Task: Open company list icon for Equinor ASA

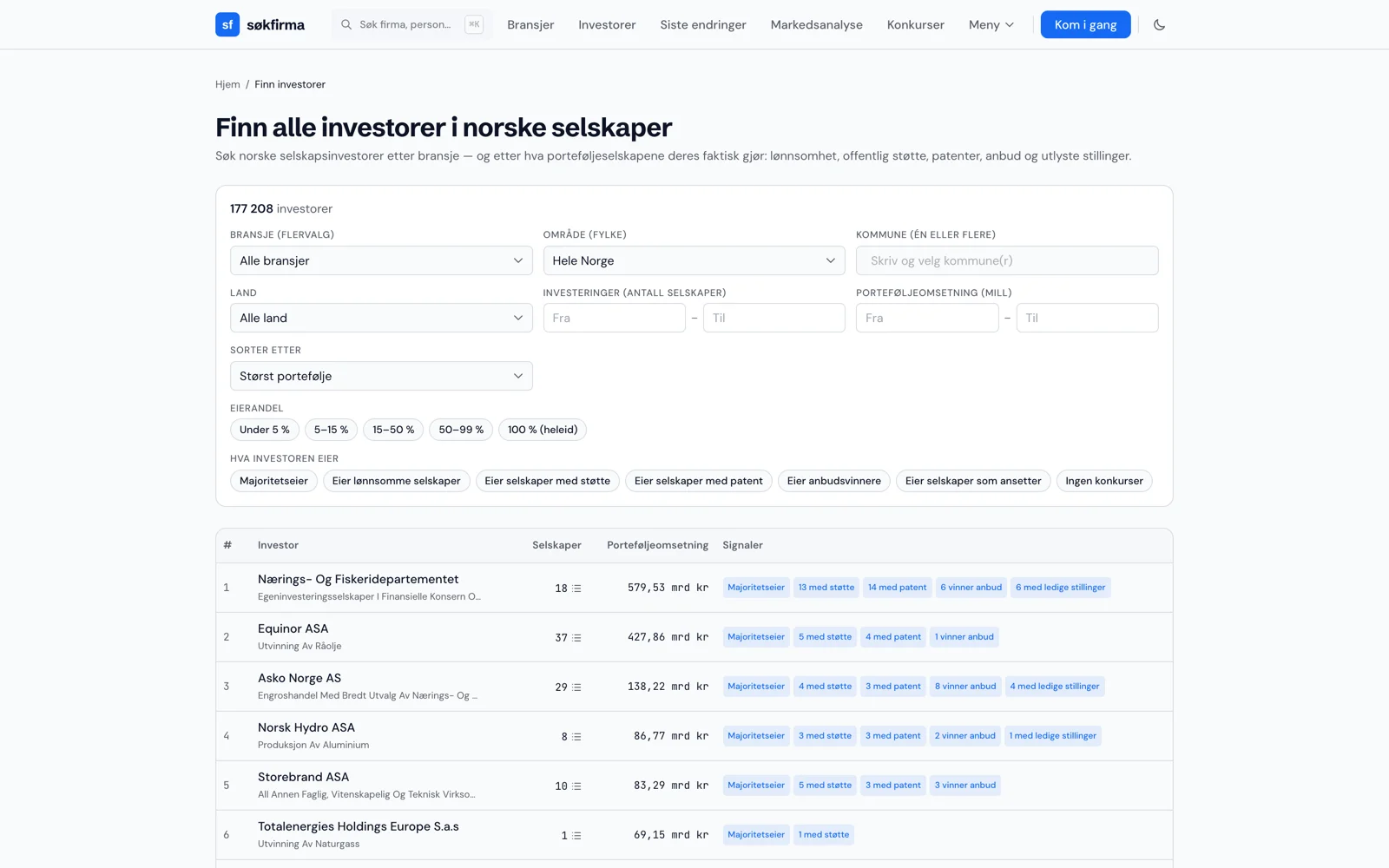Action: 577,638
